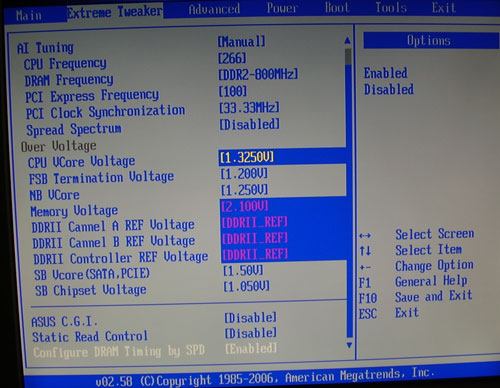The image size is (500, 388).
Task: Click the Spread Spectrum label
Action: (74, 130)
